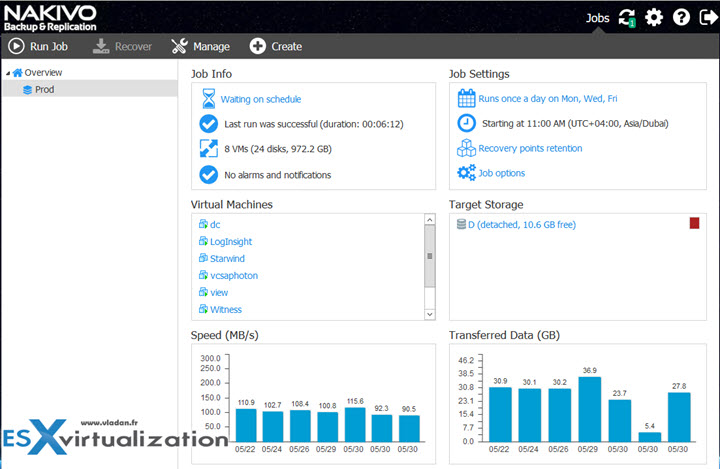Open the Starwind virtual machine link
The height and width of the screenshot is (469, 720).
227,259
